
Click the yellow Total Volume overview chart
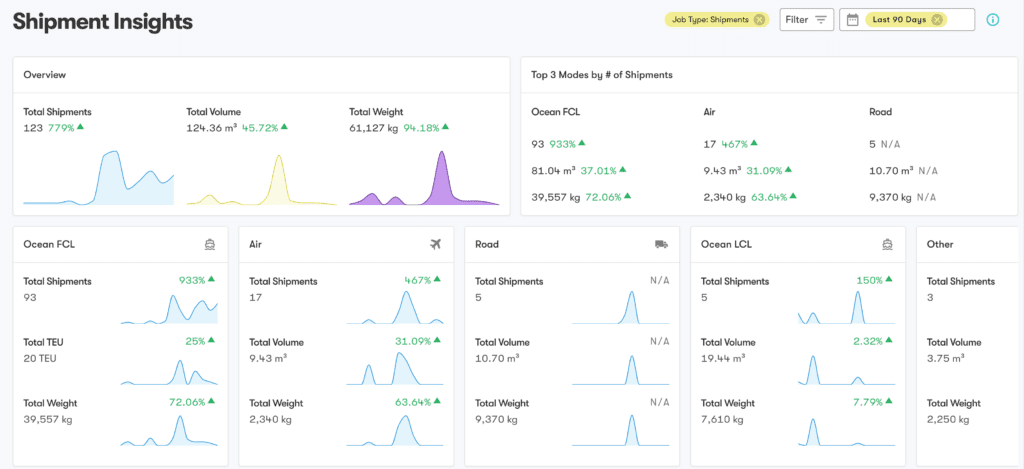click(261, 180)
